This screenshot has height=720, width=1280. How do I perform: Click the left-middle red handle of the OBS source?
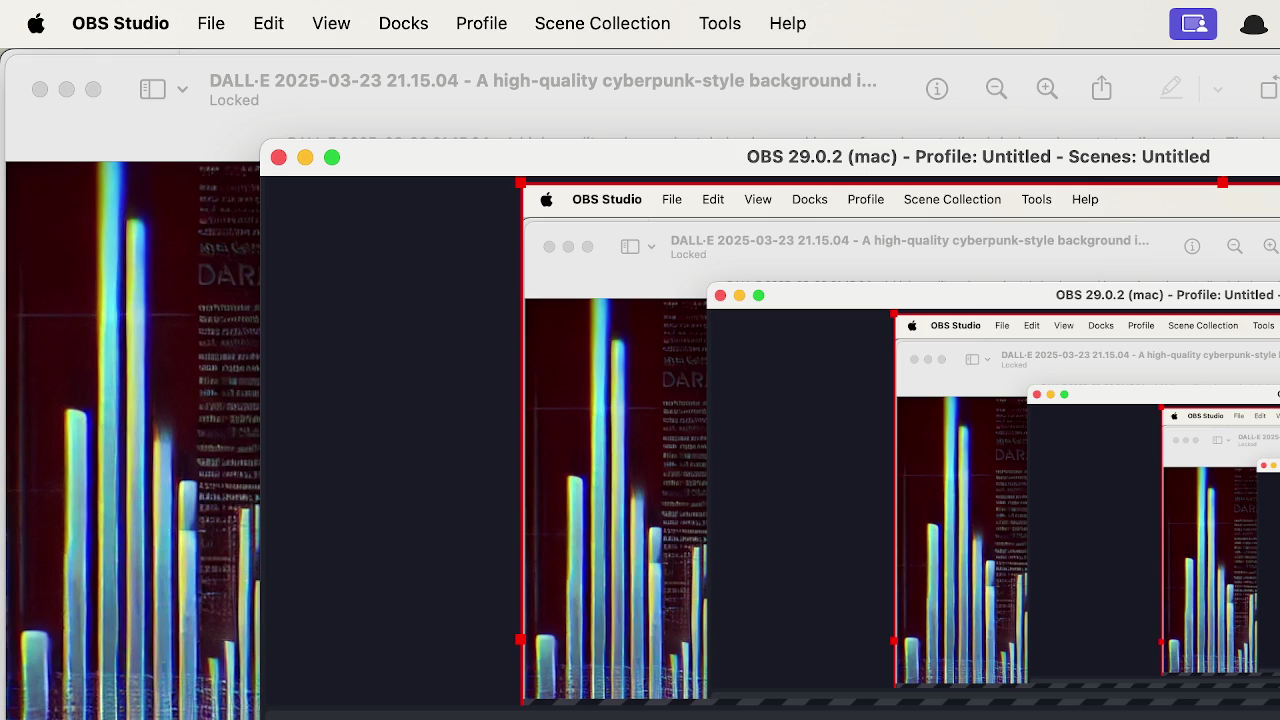coord(520,640)
